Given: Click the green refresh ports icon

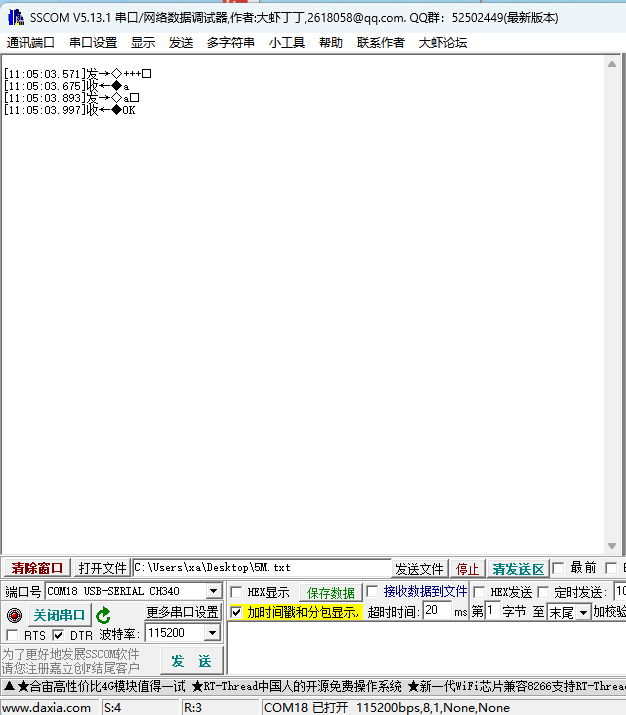Looking at the screenshot, I should 103,615.
